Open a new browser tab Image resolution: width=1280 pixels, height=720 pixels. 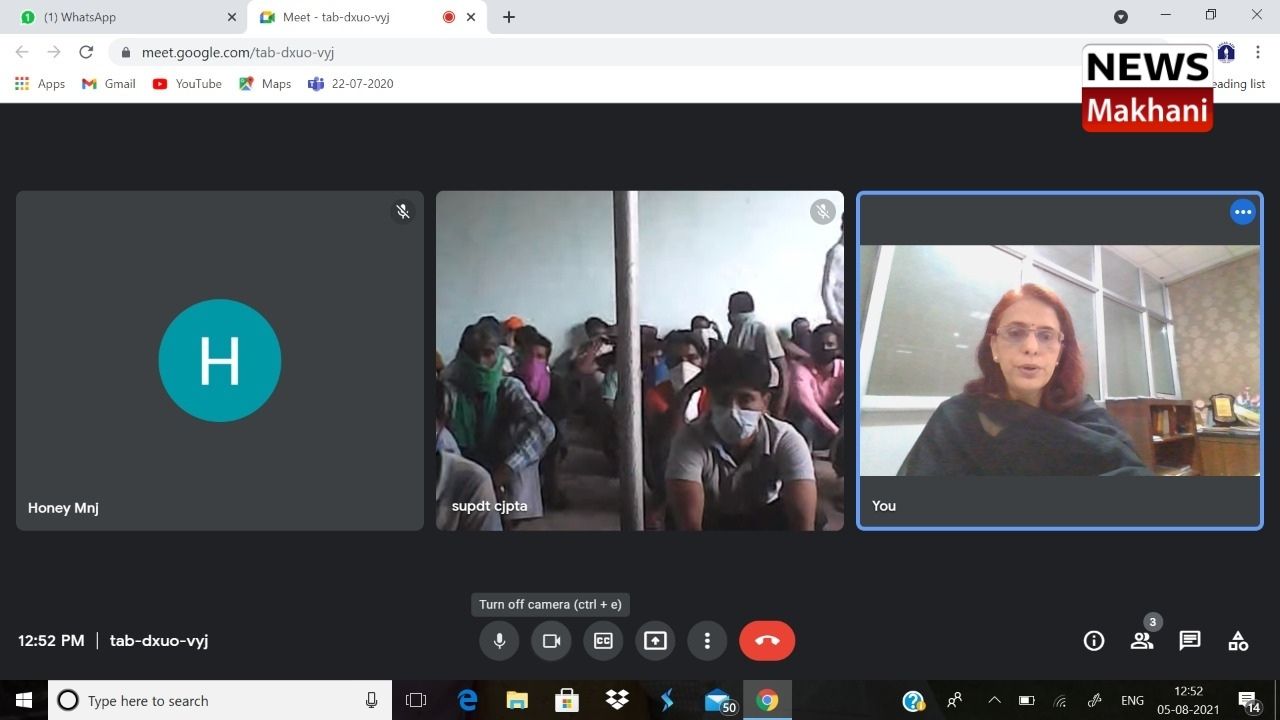point(509,17)
